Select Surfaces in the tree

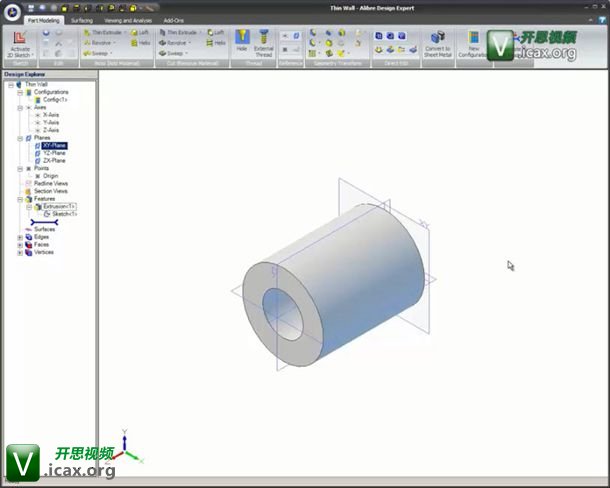(x=44, y=229)
